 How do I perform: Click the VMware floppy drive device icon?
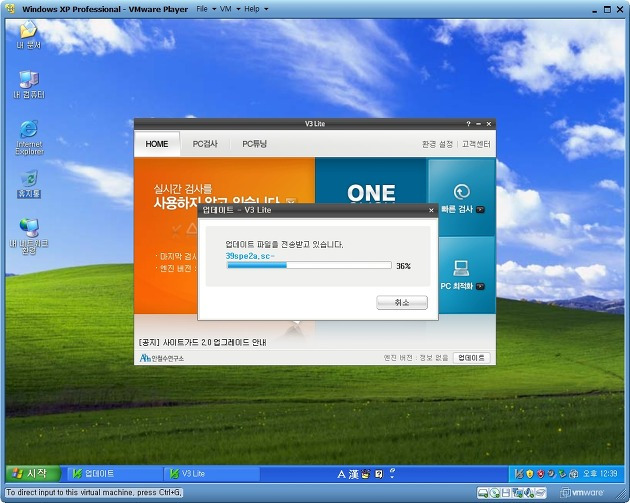[x=506, y=493]
